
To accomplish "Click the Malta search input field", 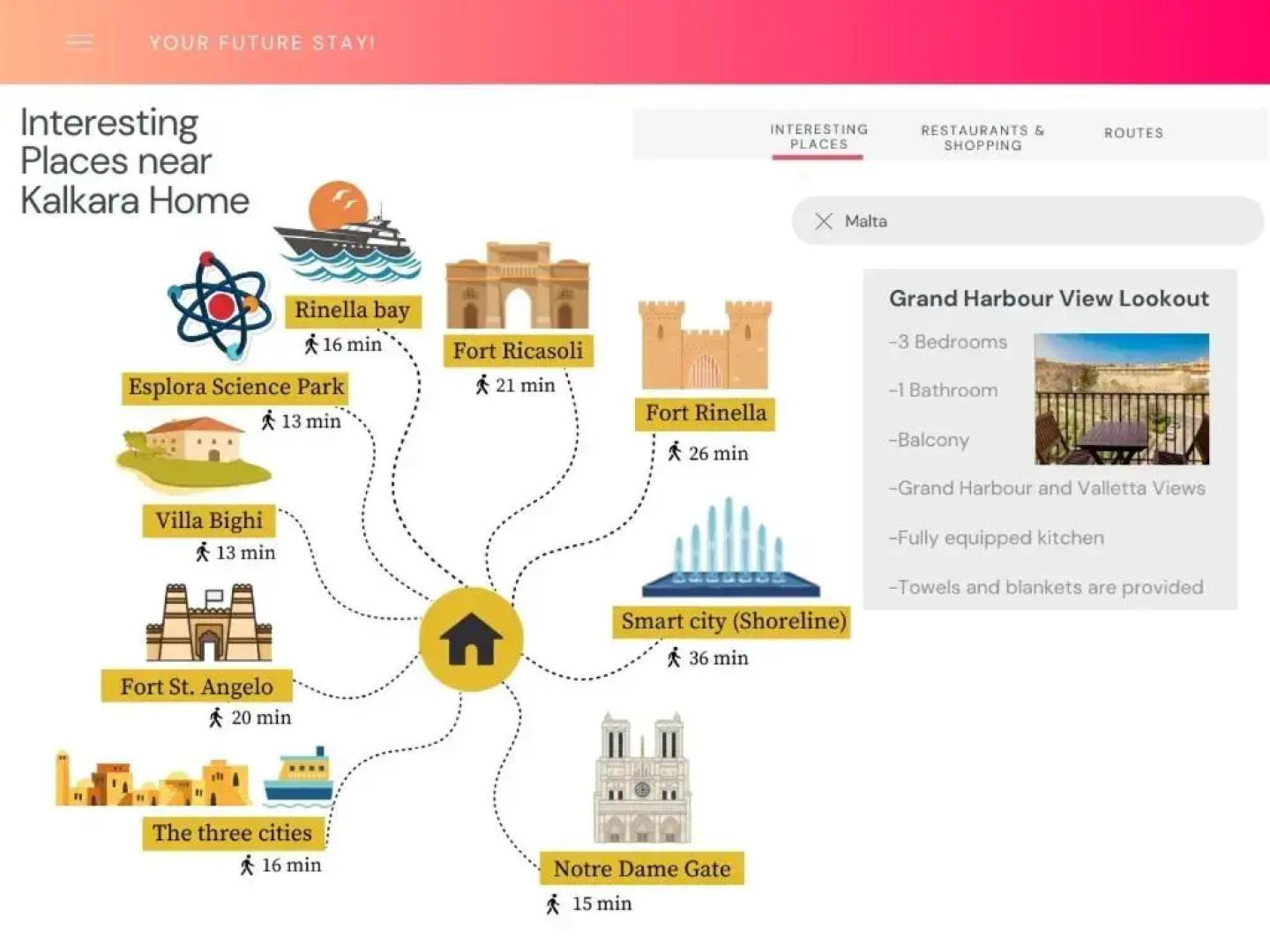I will (1041, 221).
